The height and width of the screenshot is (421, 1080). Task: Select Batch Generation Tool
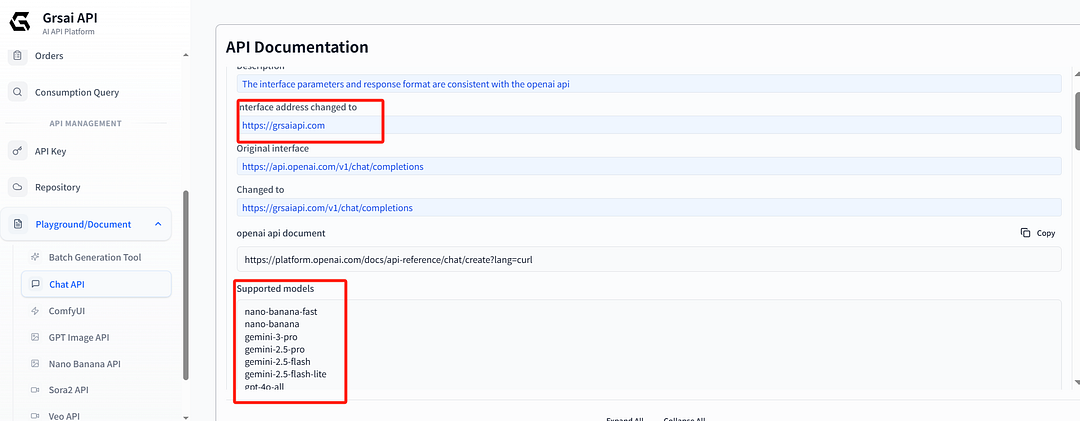(96, 257)
